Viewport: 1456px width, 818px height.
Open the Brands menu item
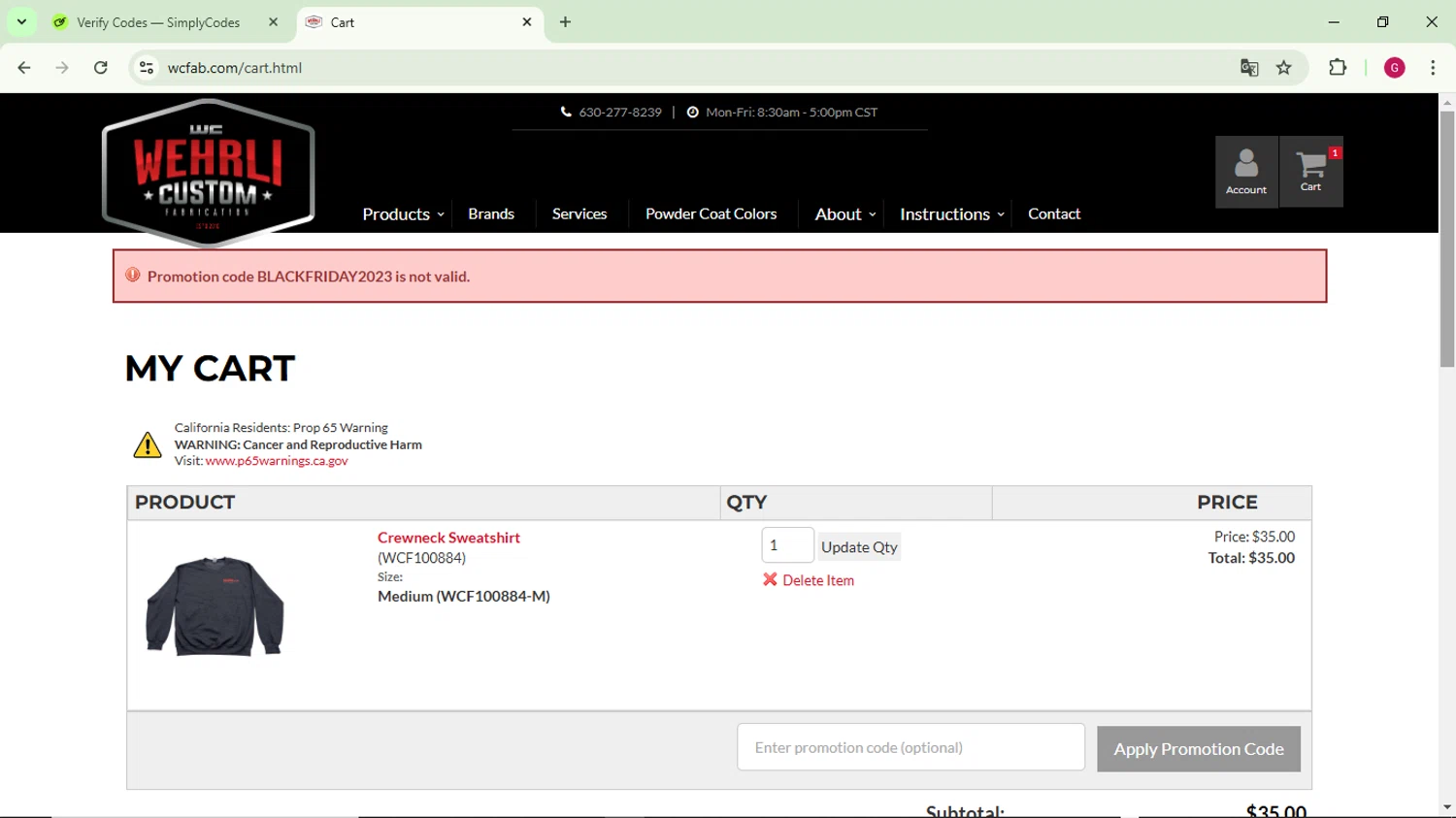click(x=491, y=214)
